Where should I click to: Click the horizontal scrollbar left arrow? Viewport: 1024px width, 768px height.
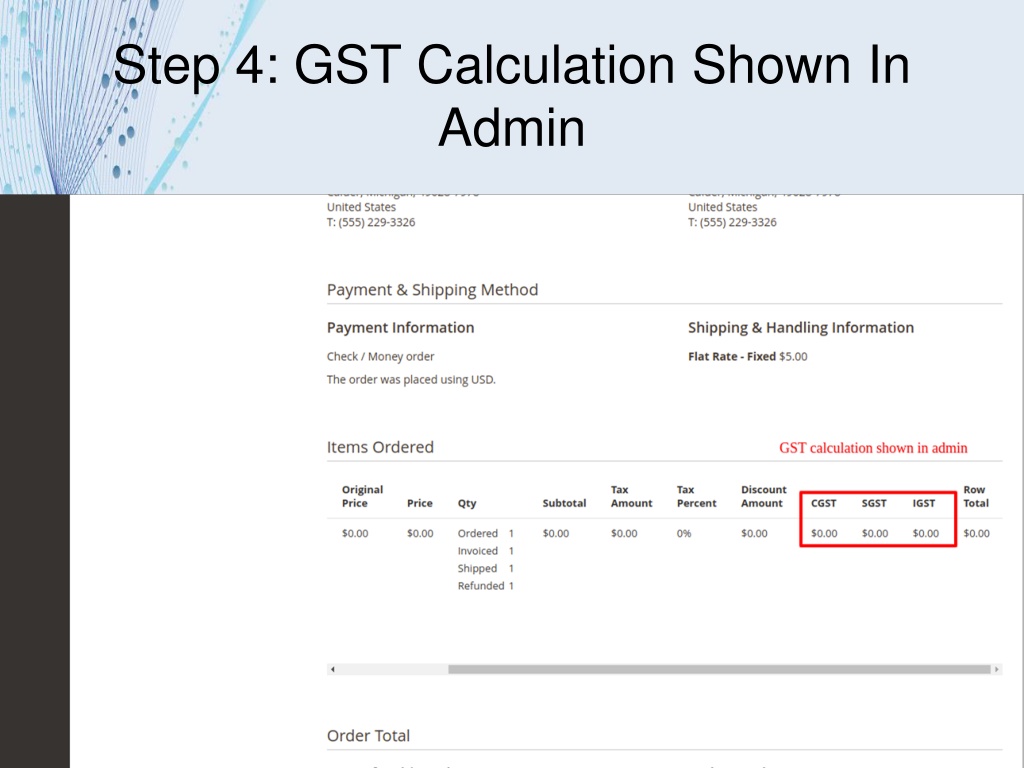click(x=333, y=669)
